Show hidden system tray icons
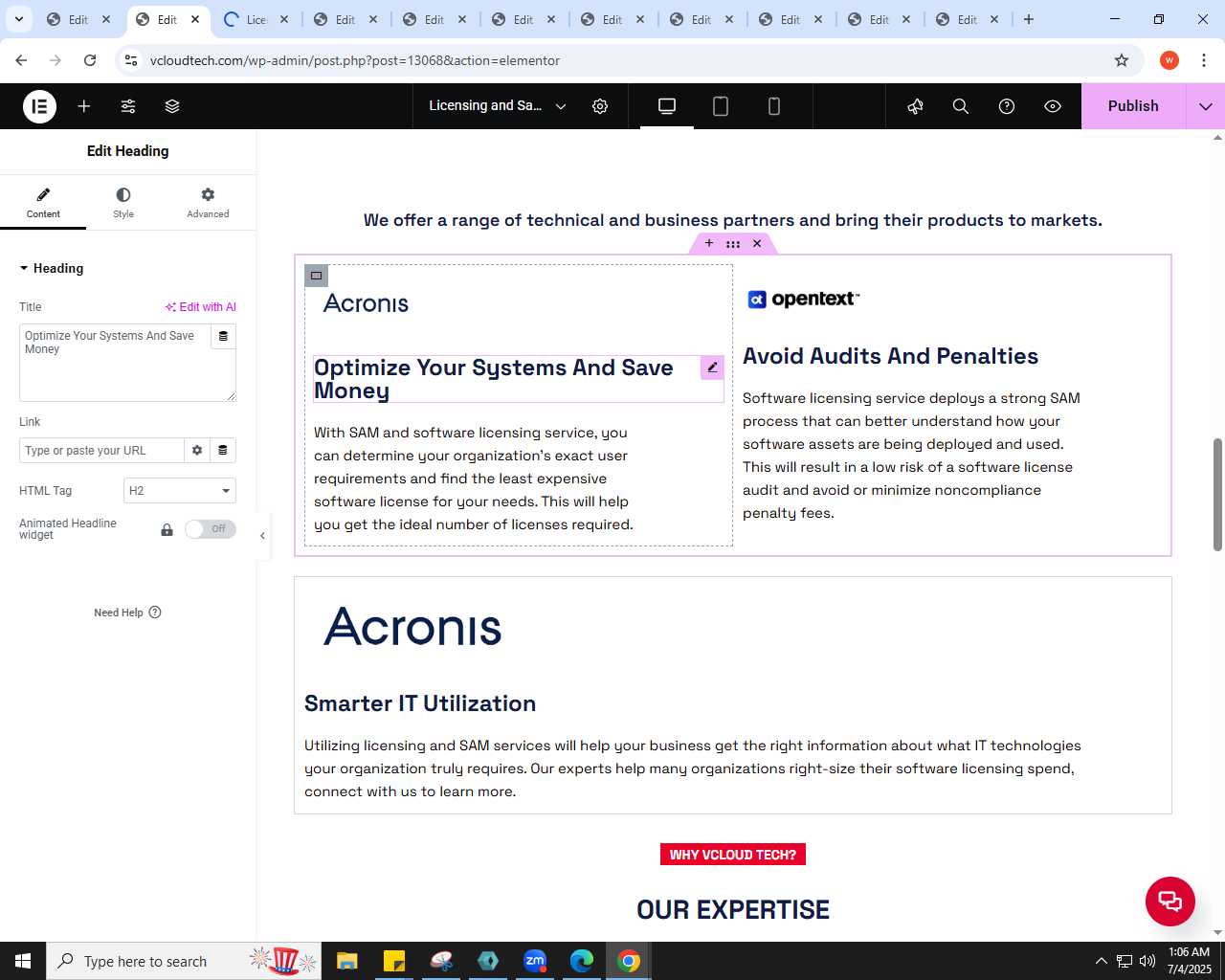The image size is (1225, 980). click(x=1101, y=961)
